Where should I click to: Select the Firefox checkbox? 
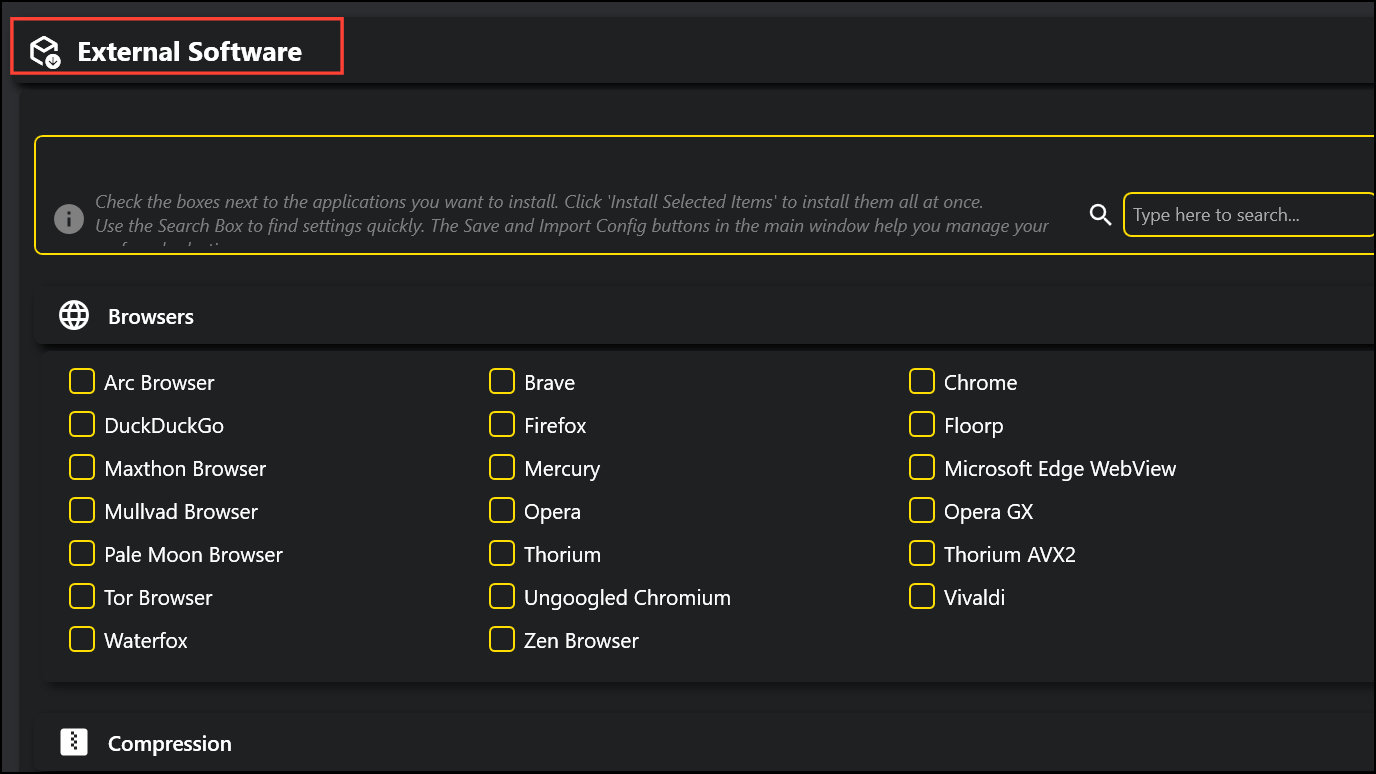pos(502,425)
